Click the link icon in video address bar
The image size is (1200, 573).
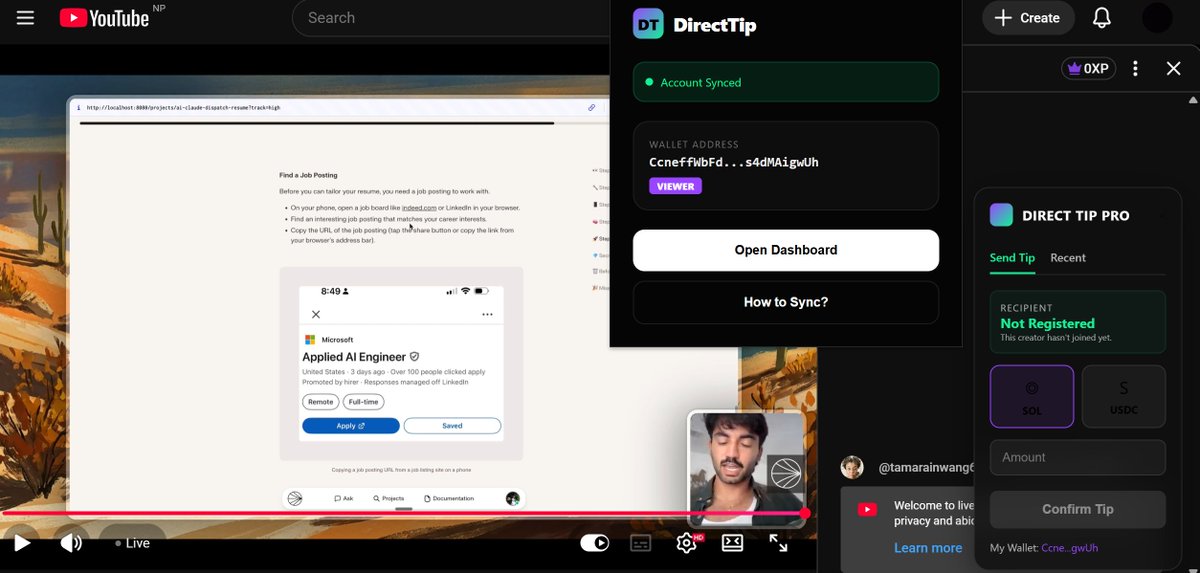tap(591, 107)
